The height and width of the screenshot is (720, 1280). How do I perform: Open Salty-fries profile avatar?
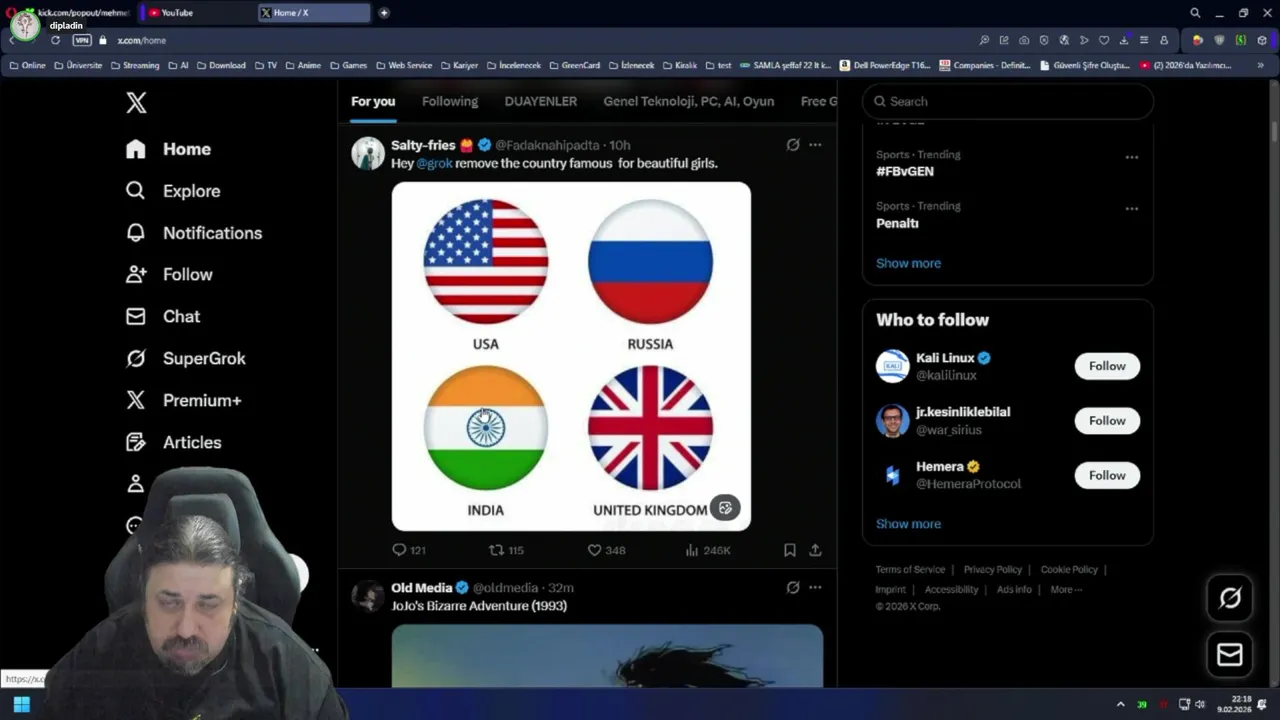[368, 153]
